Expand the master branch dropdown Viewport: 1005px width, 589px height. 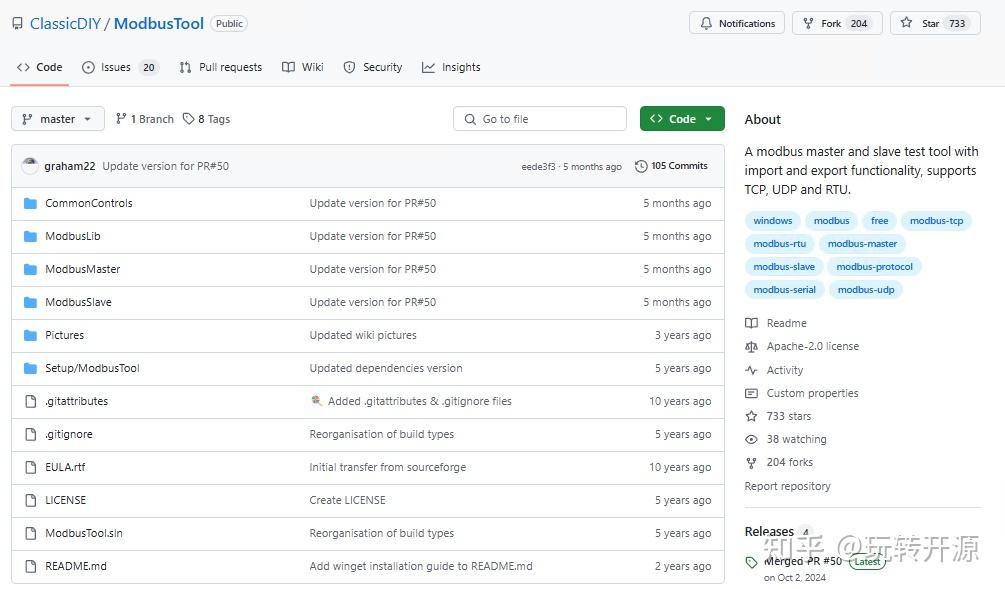[x=58, y=119]
